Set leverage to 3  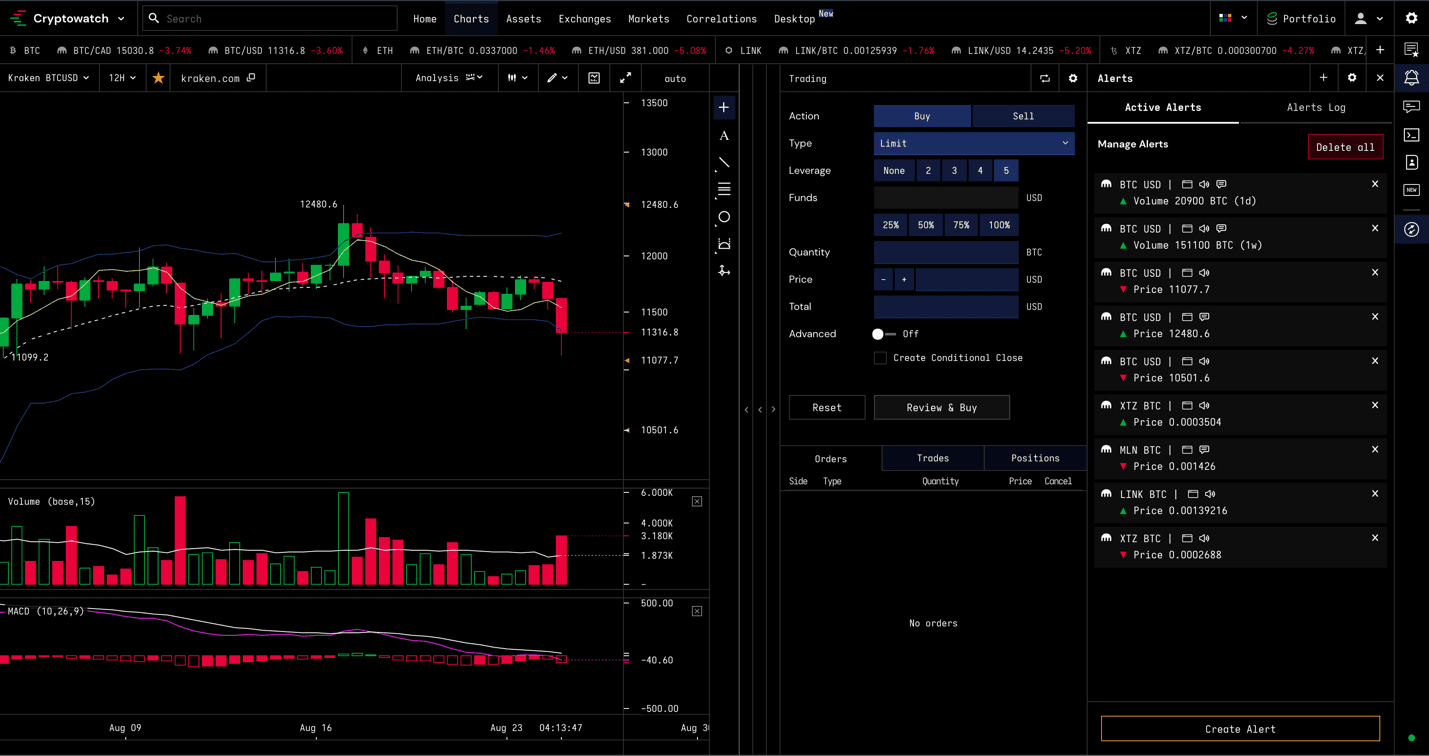[954, 171]
